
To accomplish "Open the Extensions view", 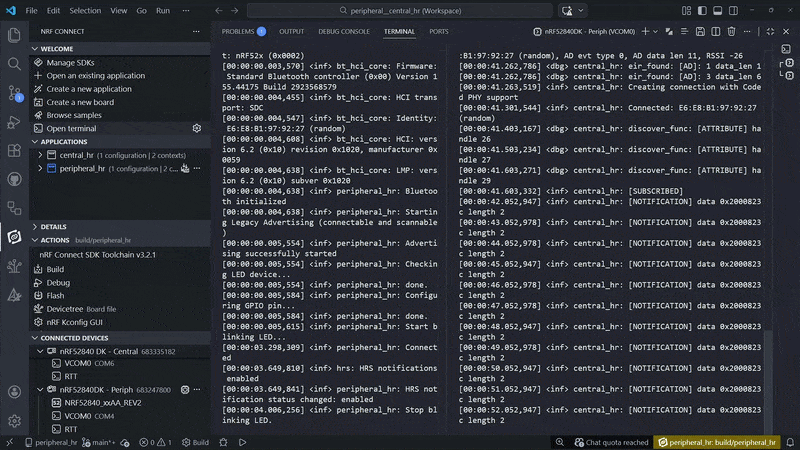I will [x=14, y=151].
